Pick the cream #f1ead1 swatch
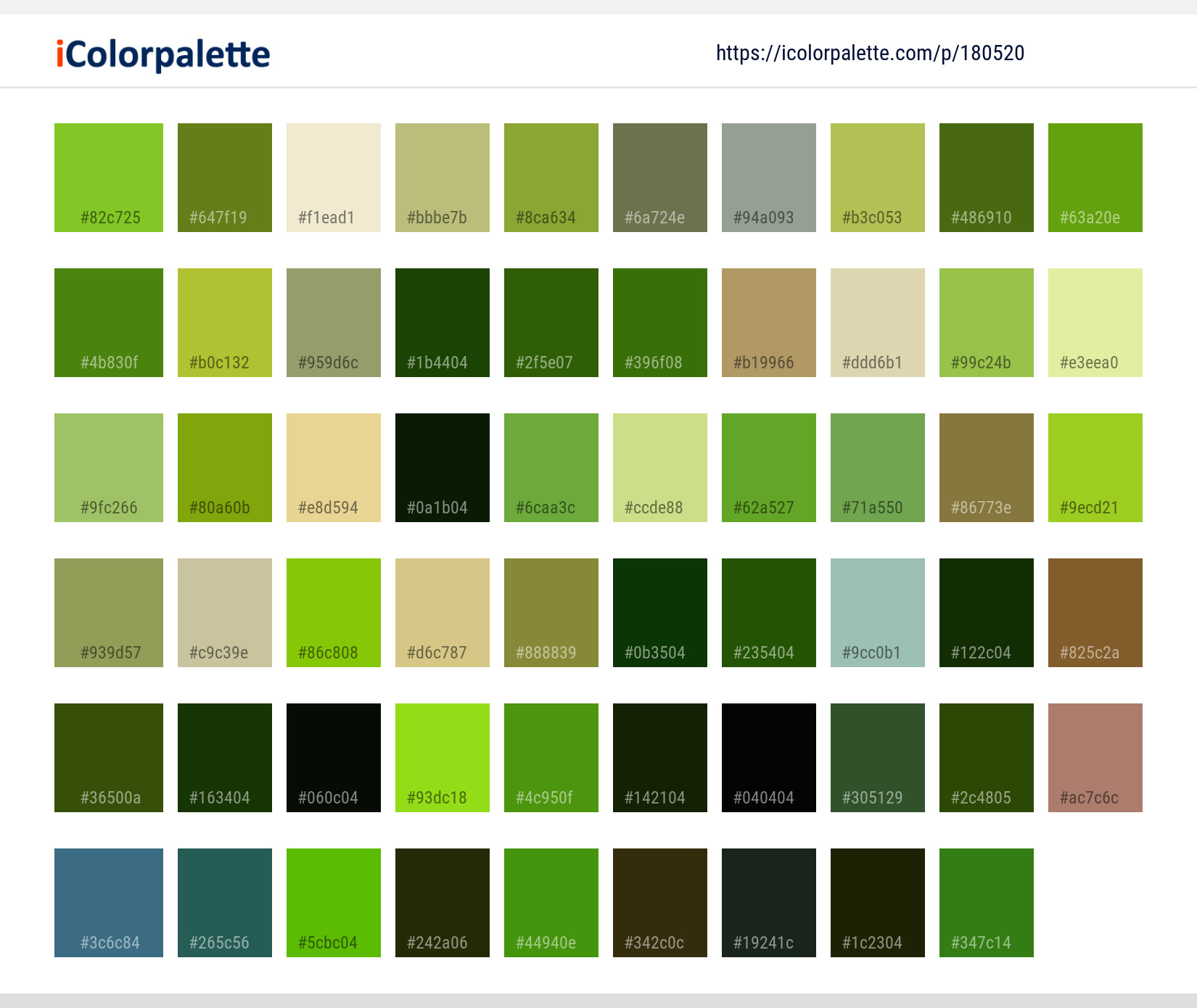The height and width of the screenshot is (1008, 1197). [334, 178]
